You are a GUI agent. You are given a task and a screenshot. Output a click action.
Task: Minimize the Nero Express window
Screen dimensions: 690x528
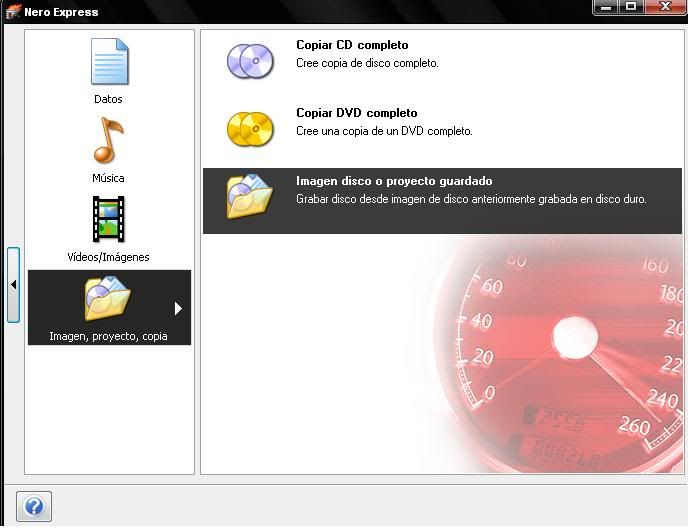coord(606,7)
